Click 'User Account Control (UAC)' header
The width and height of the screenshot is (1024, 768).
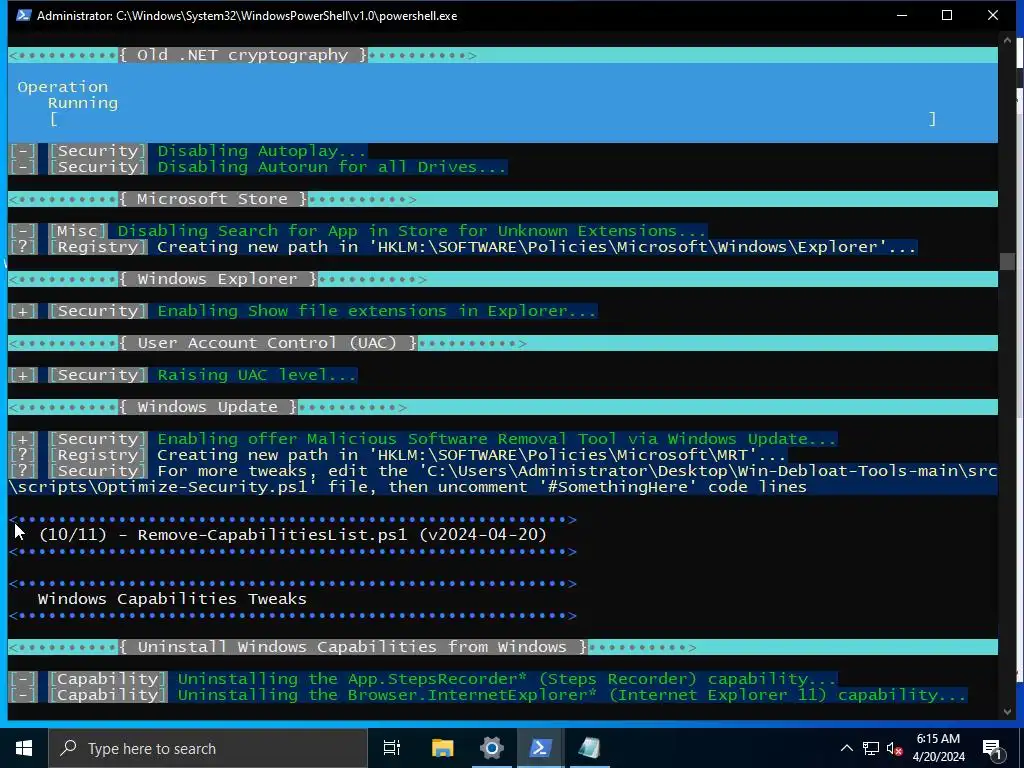268,343
